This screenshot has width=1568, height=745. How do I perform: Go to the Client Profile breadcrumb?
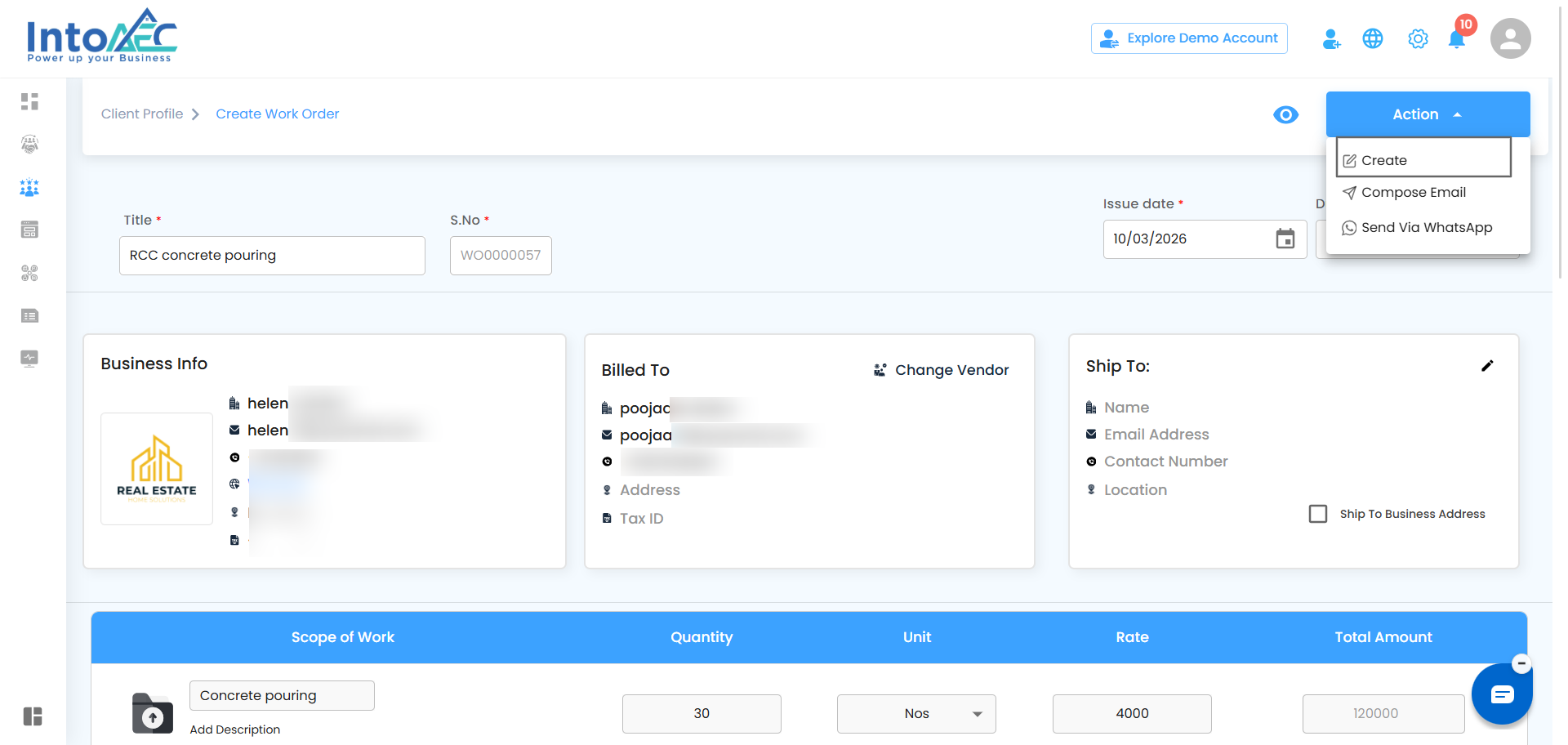[142, 114]
